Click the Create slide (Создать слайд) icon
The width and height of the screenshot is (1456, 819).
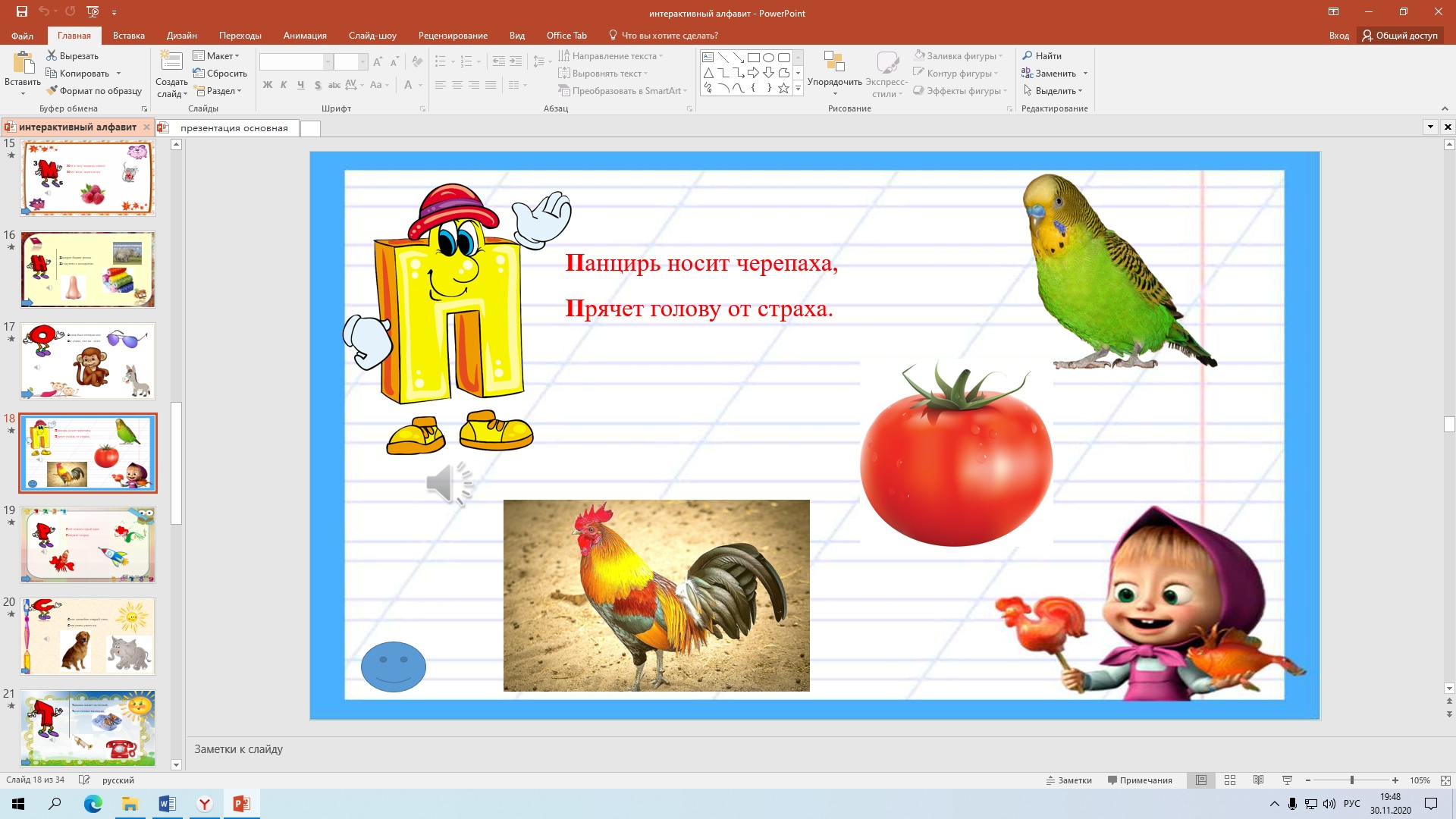[171, 62]
